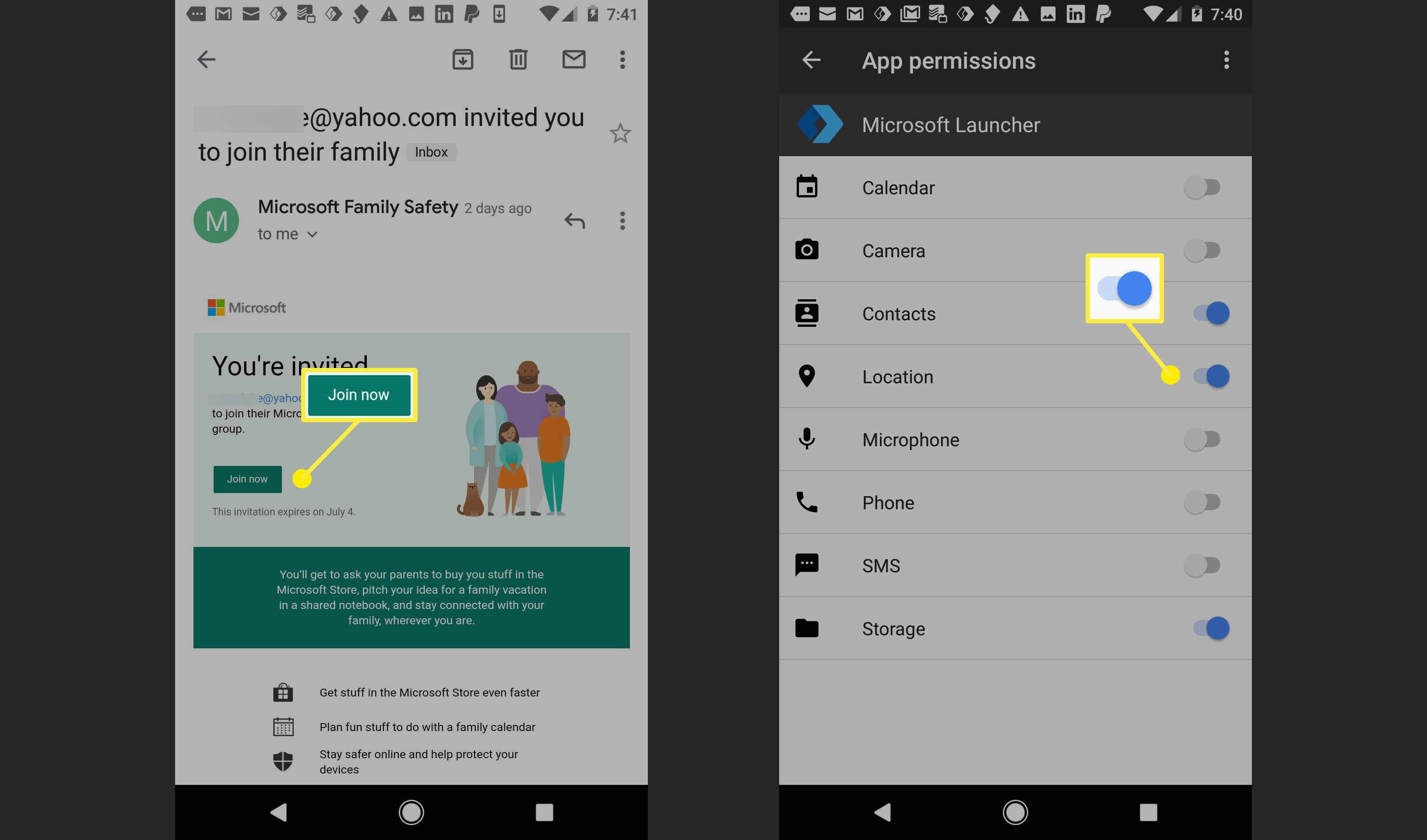Screen dimensions: 1427x840
Task: Click the Calendar permission icon
Action: pos(806,187)
